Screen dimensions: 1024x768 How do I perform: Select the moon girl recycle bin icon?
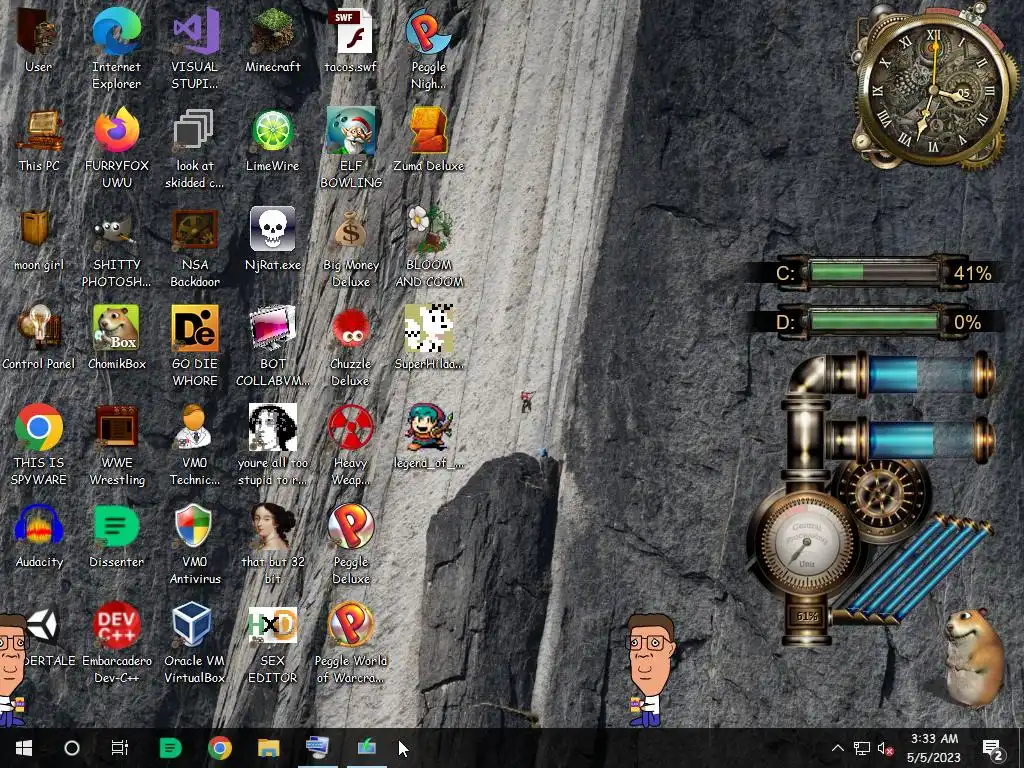[x=39, y=240]
